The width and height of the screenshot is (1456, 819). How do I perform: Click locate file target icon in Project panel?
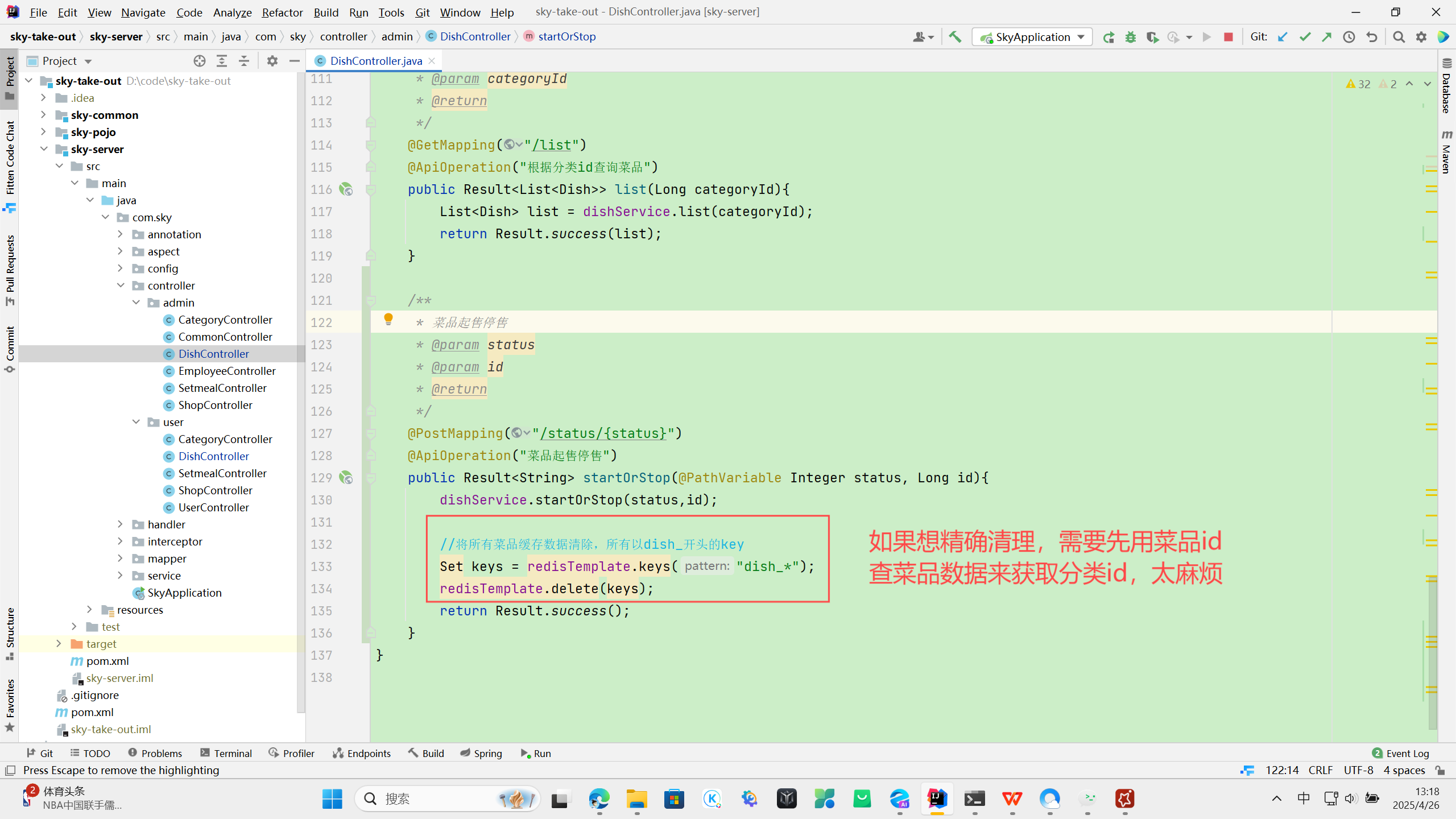click(x=199, y=61)
